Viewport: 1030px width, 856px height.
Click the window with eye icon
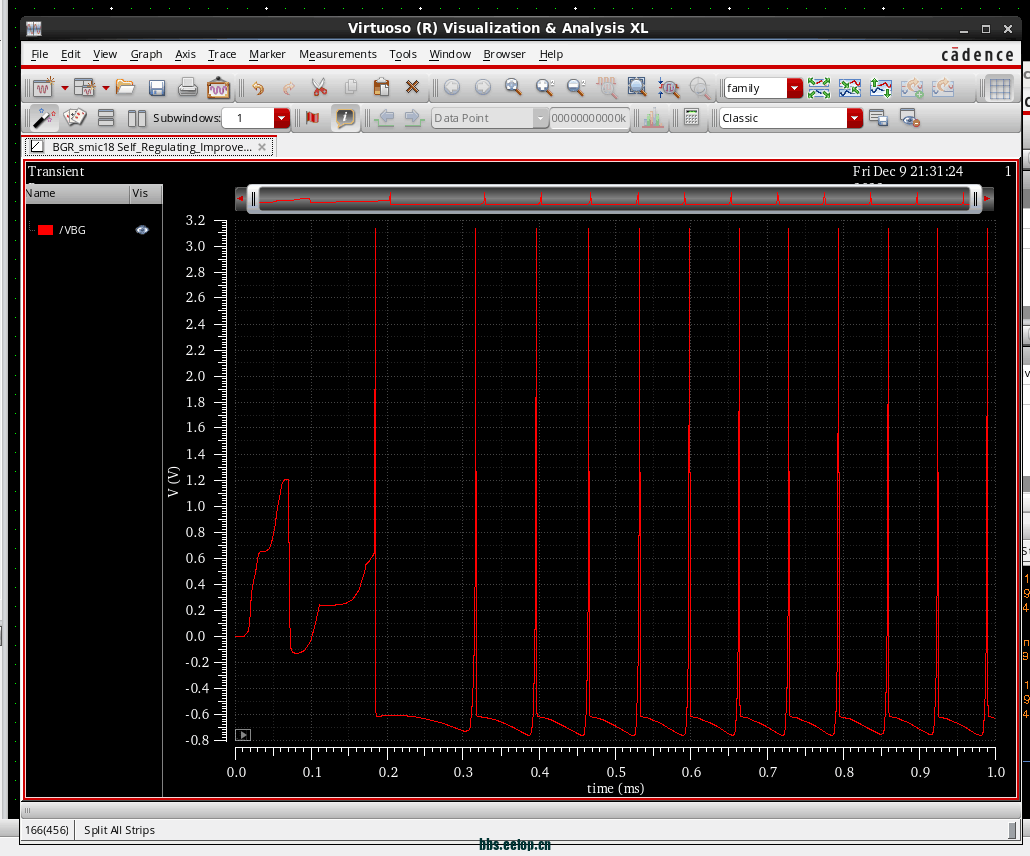coord(910,118)
